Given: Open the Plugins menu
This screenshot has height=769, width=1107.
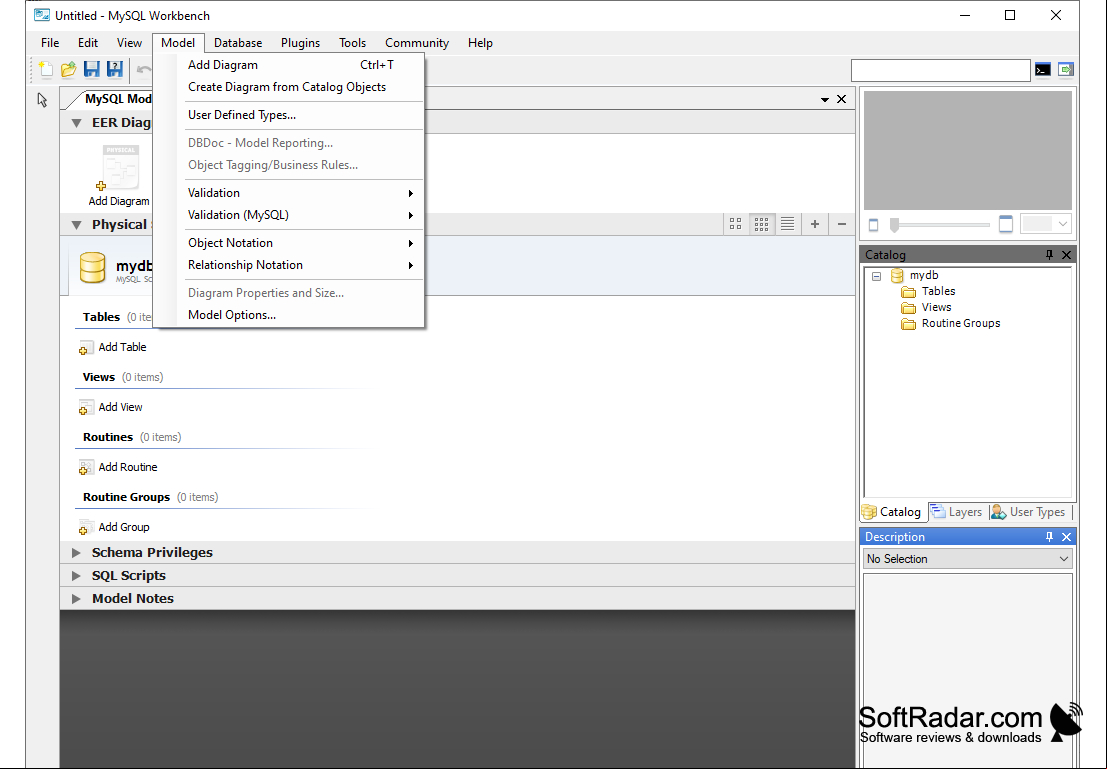Looking at the screenshot, I should [300, 42].
